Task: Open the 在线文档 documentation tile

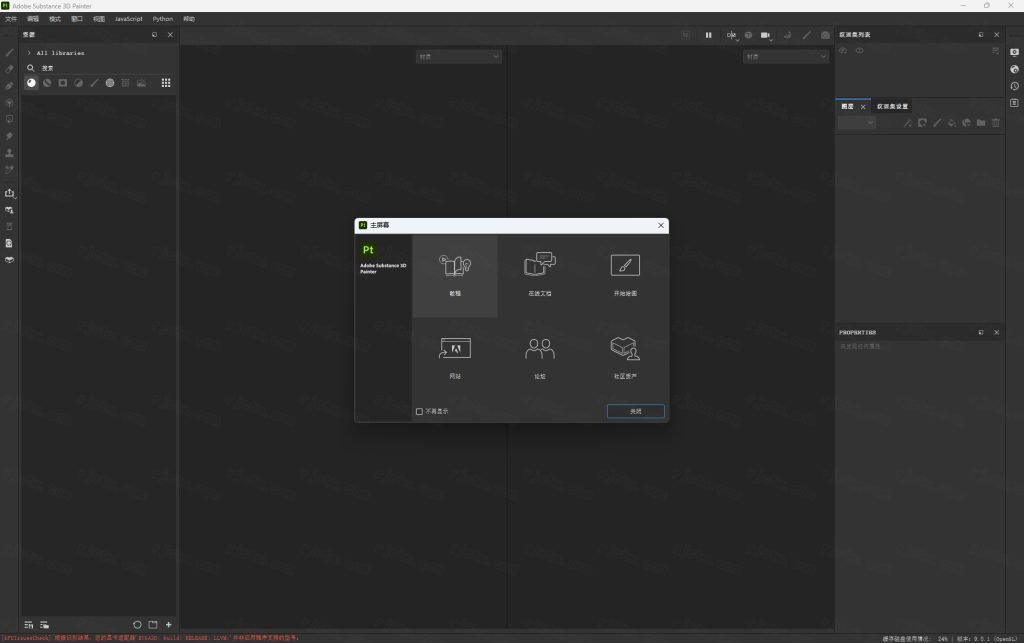Action: (540, 276)
